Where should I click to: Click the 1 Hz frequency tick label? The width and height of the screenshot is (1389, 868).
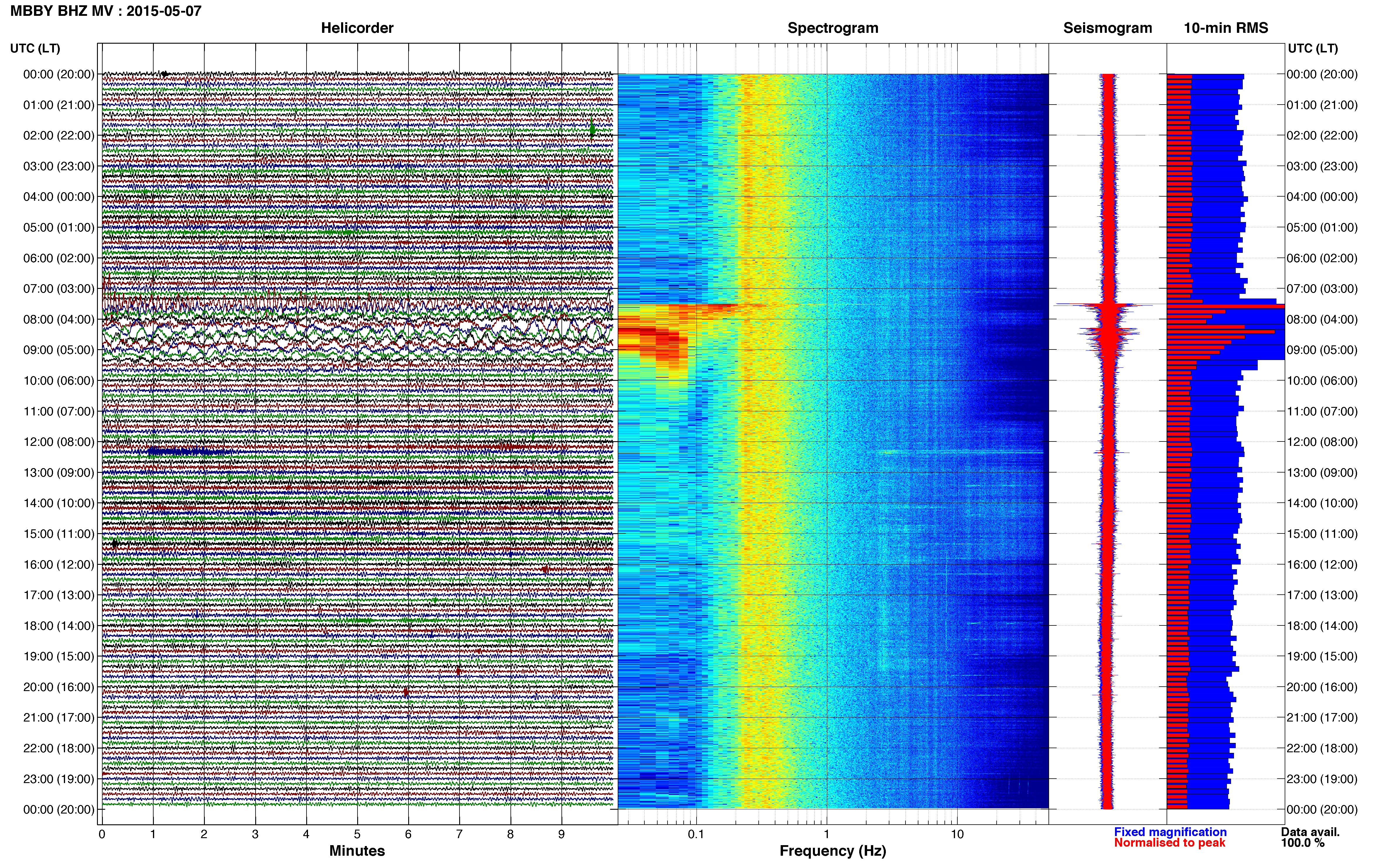(827, 835)
